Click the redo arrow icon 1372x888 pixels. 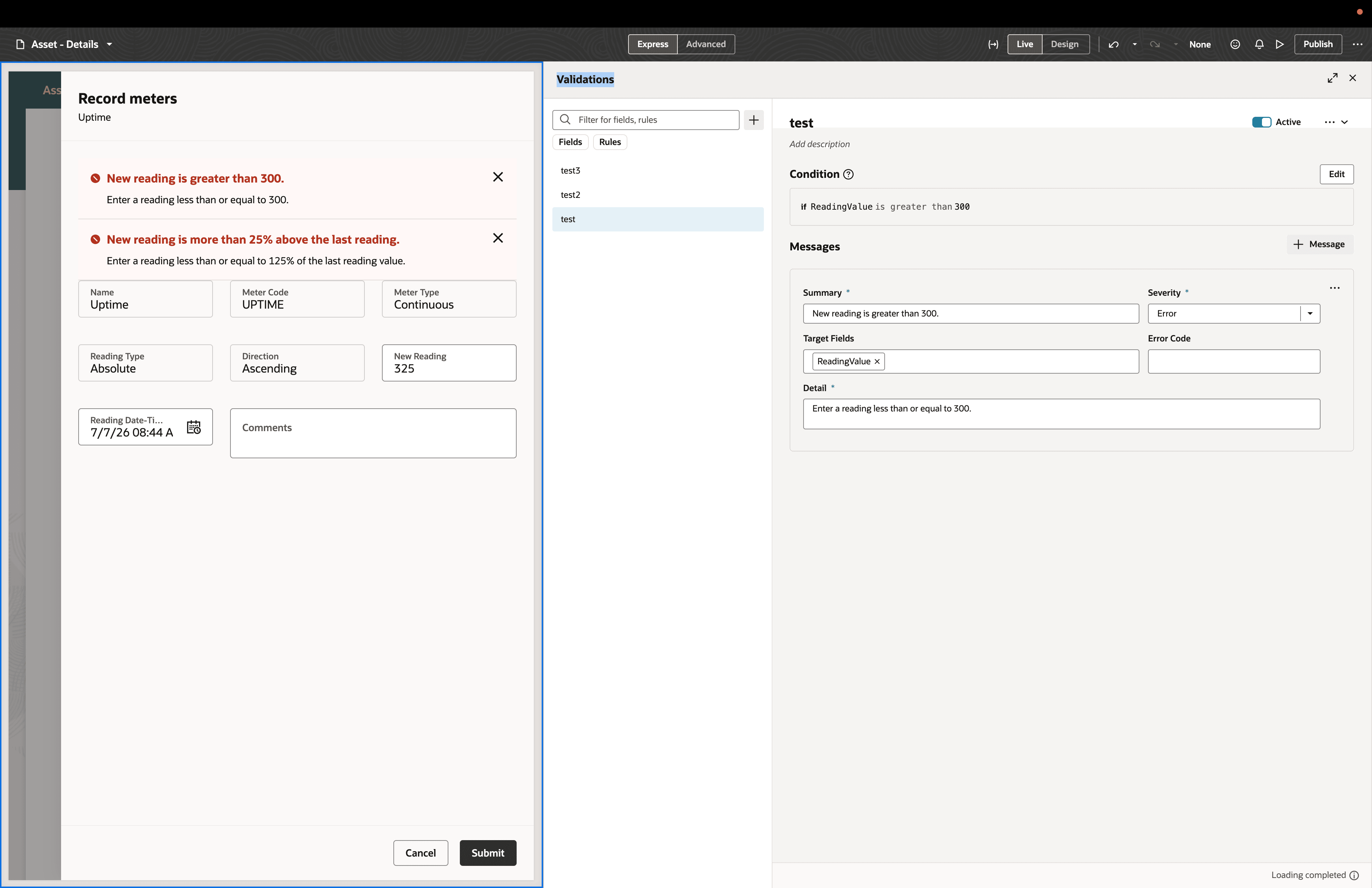(x=1154, y=44)
